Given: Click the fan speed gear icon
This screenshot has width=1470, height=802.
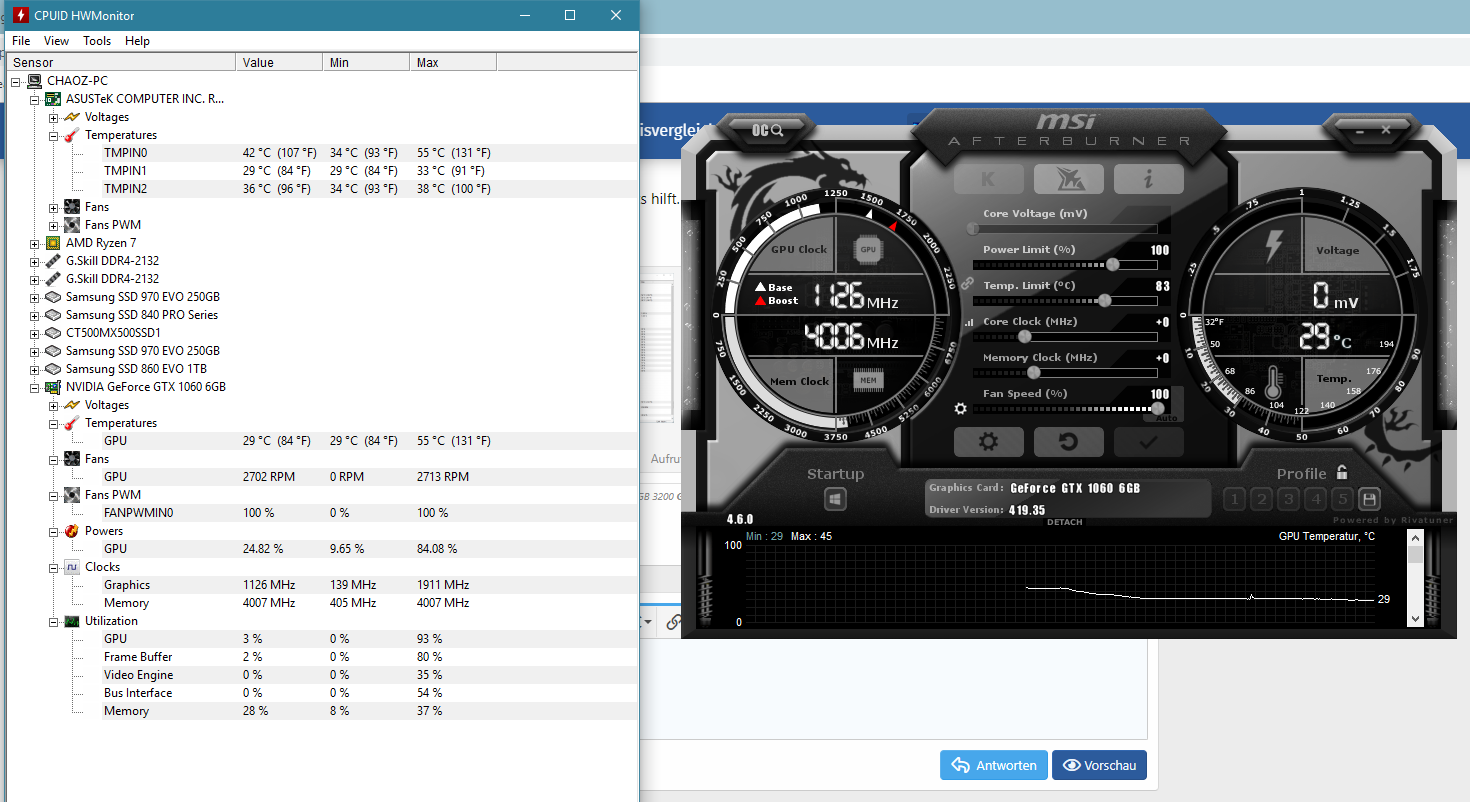Looking at the screenshot, I should (961, 408).
